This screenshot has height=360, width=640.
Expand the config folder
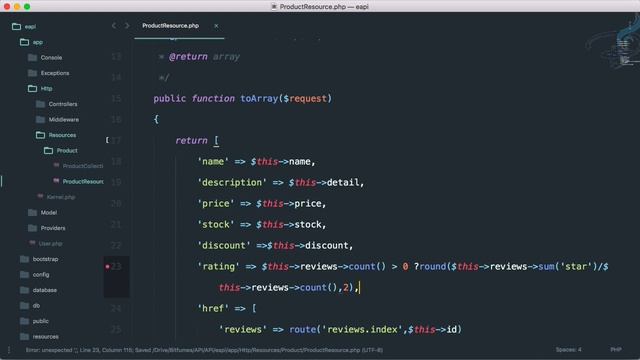pyautogui.click(x=41, y=275)
